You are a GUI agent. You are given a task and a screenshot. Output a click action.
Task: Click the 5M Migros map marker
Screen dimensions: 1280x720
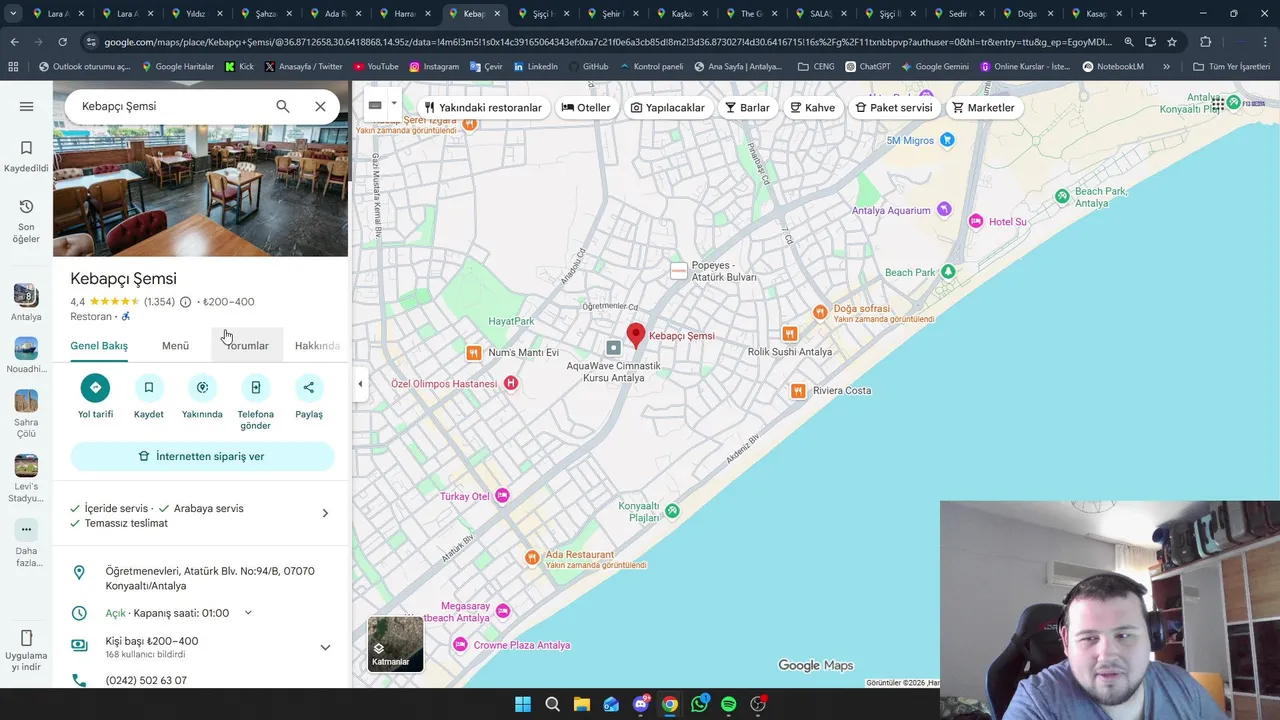pos(947,140)
